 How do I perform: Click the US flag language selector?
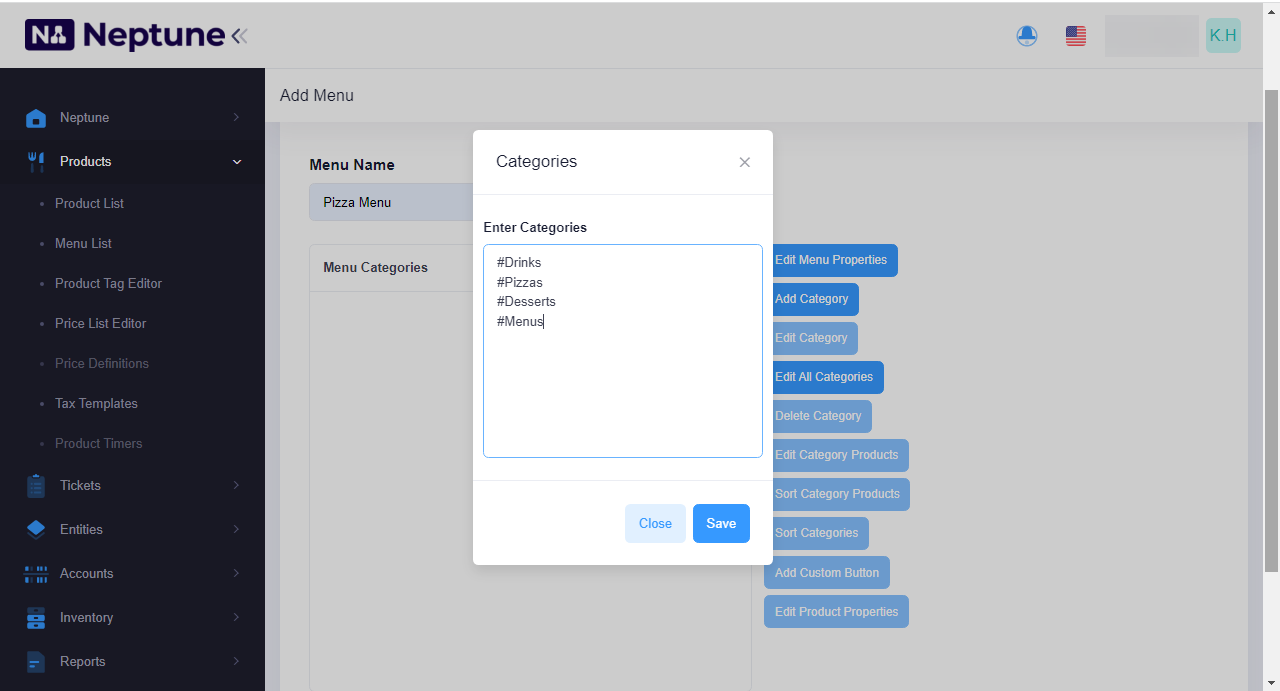tap(1075, 35)
